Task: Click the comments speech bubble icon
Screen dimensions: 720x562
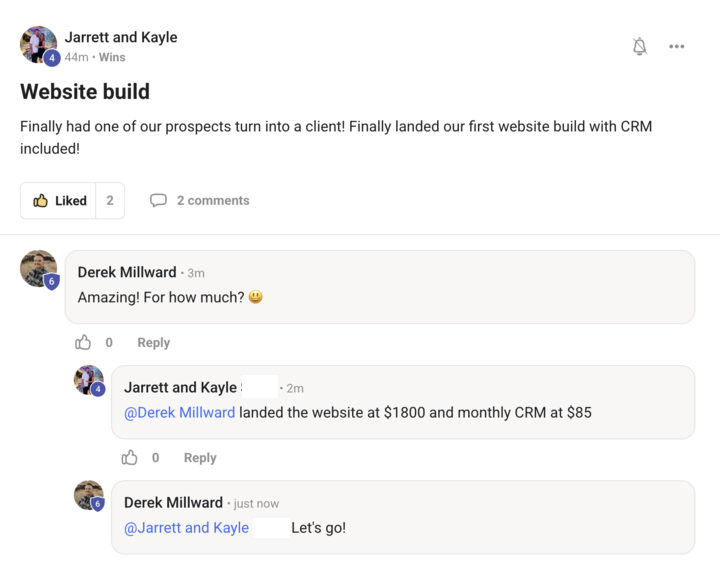Action: 158,200
